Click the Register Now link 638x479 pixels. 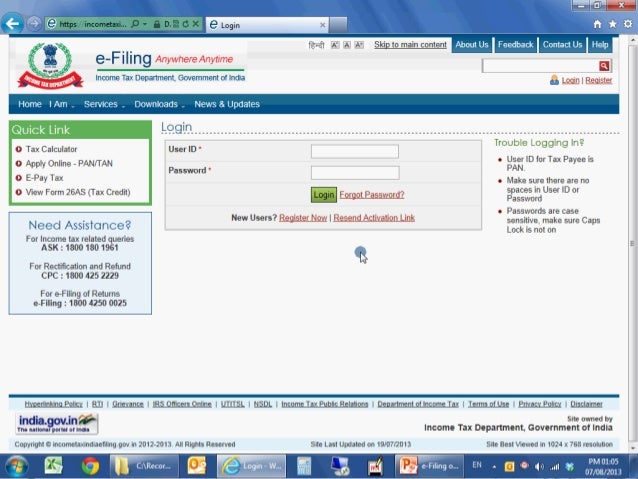(x=303, y=218)
